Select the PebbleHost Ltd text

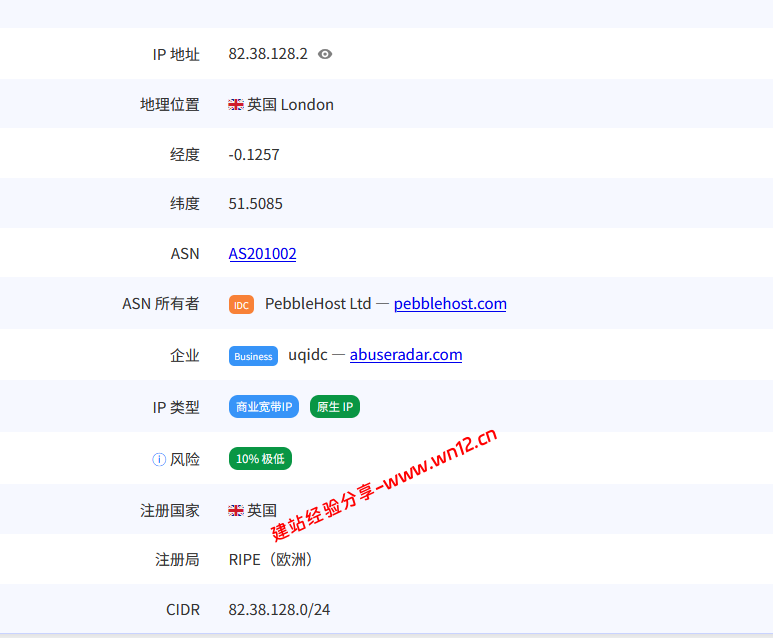pos(318,304)
